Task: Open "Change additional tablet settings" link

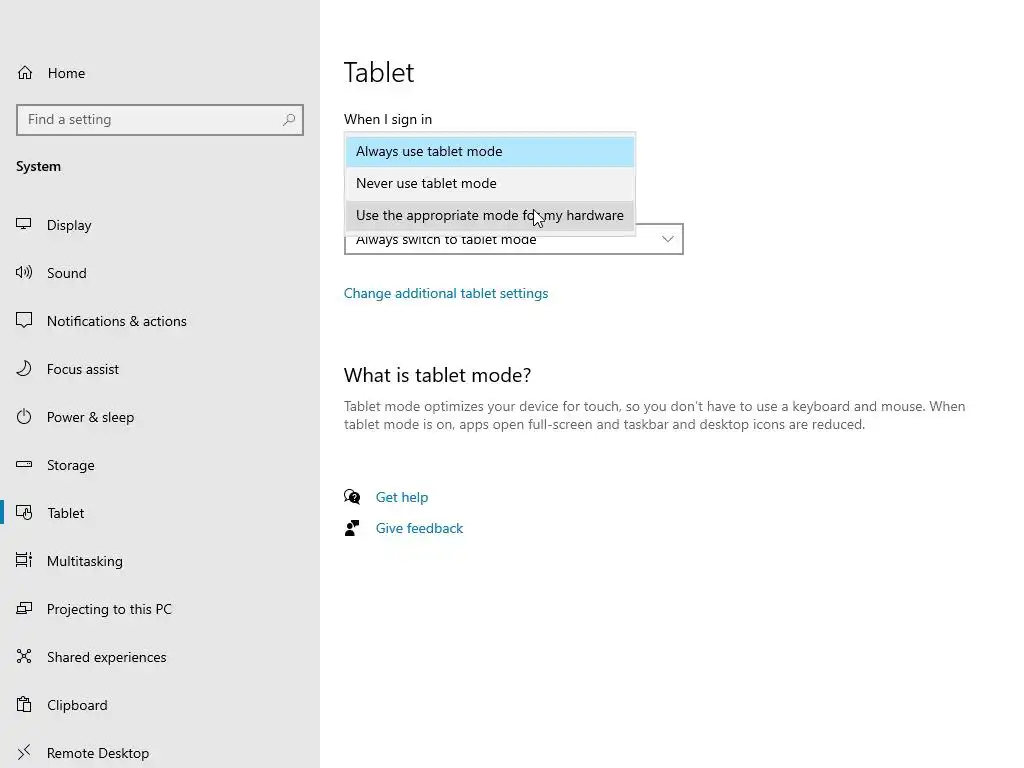Action: (446, 294)
